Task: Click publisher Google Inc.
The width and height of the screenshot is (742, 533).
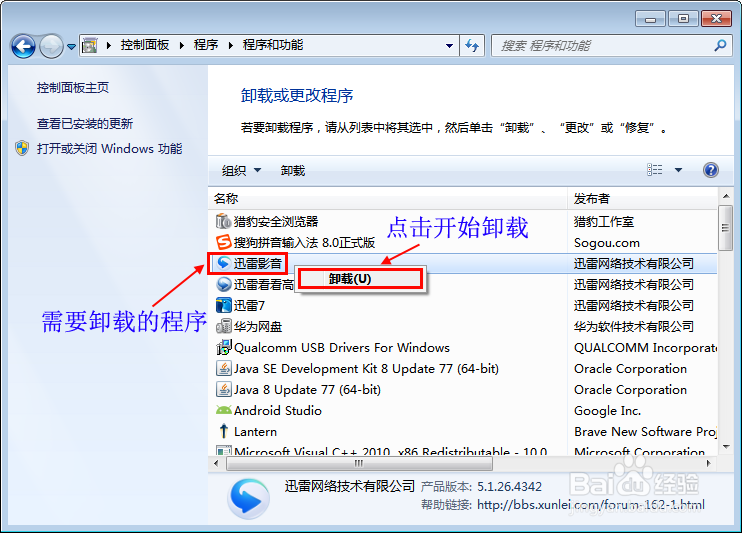Action: (x=608, y=411)
